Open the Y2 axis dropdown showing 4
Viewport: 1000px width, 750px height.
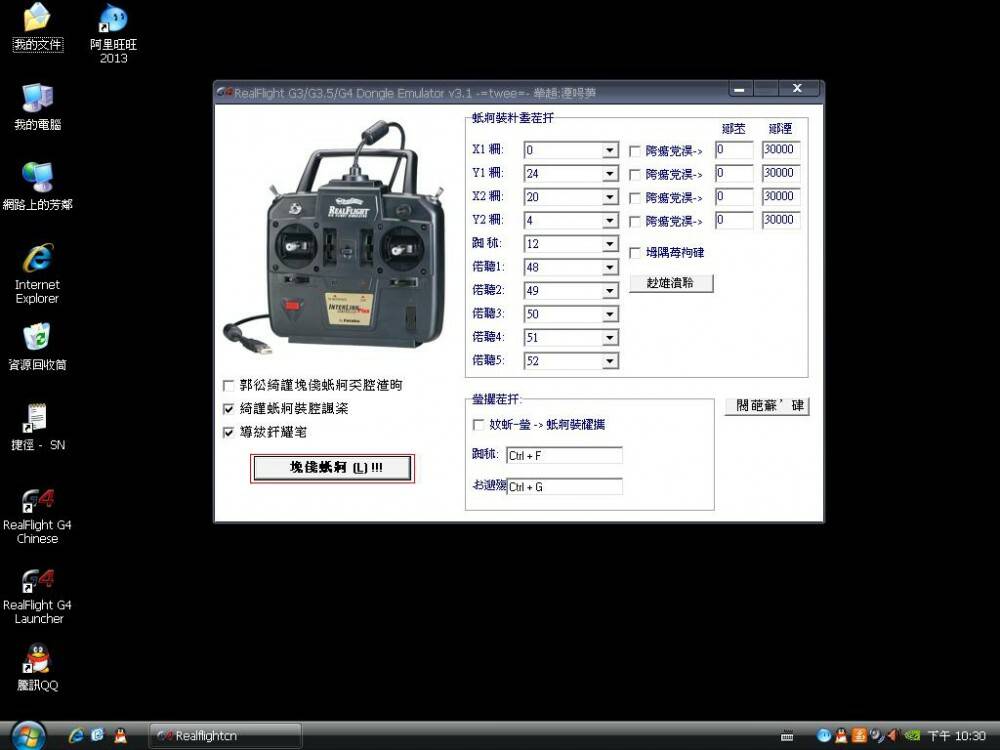pos(610,221)
